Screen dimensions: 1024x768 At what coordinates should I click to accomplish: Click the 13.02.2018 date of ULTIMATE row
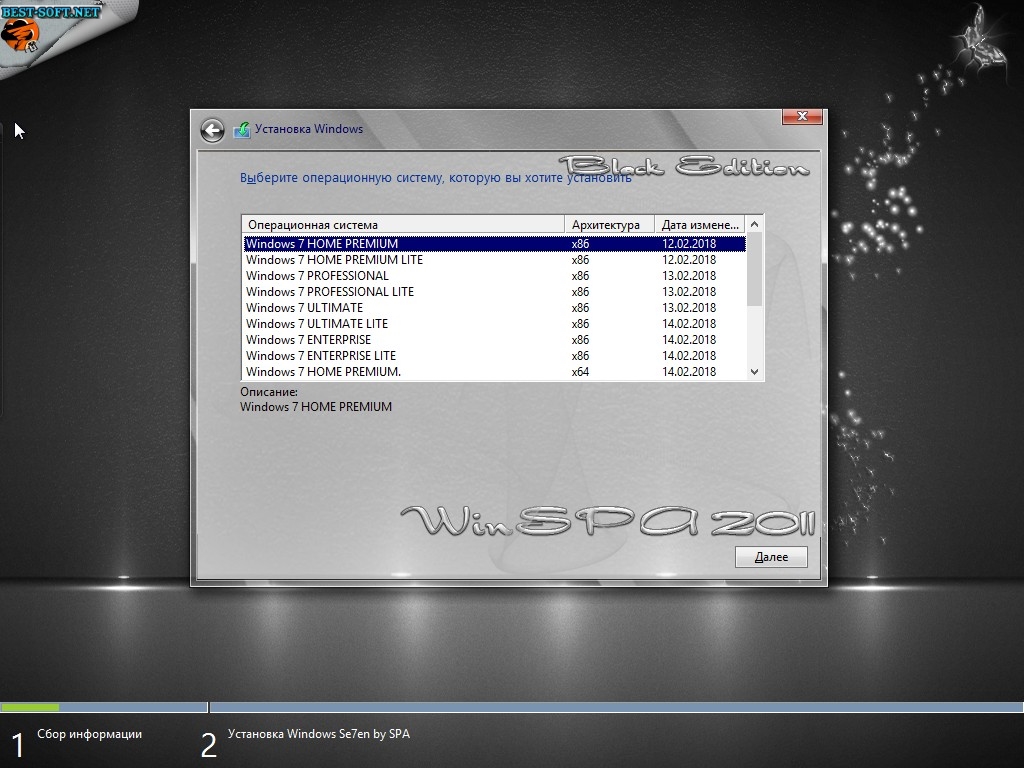[x=689, y=308]
